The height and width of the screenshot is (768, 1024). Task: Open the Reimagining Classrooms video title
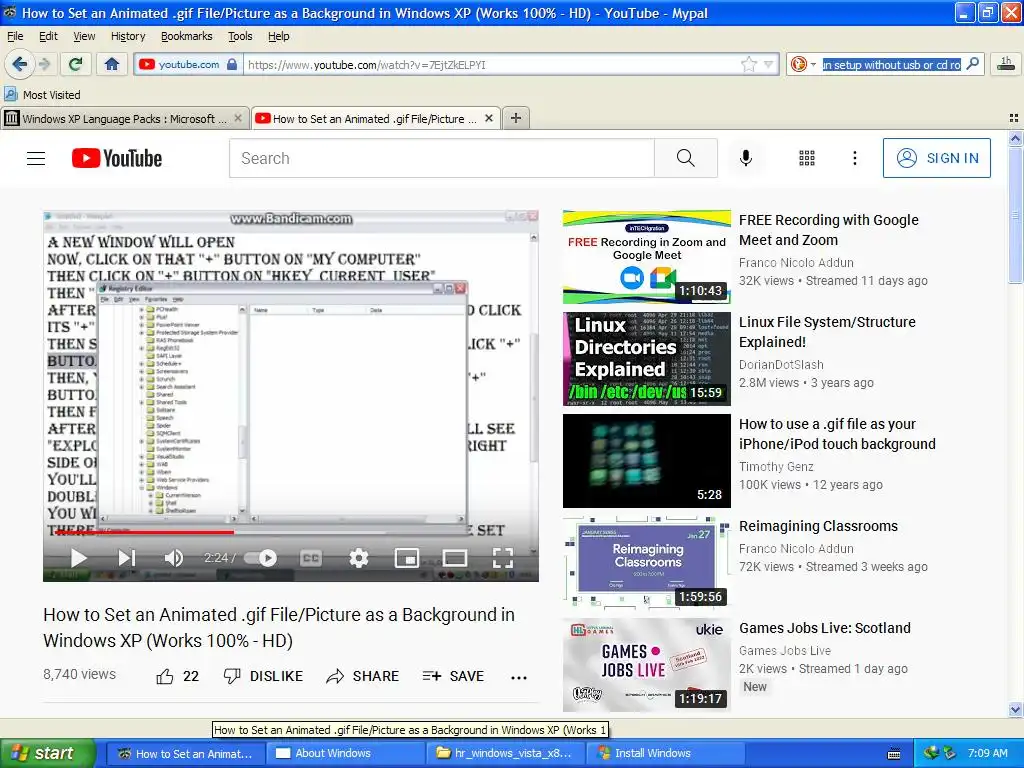point(818,526)
